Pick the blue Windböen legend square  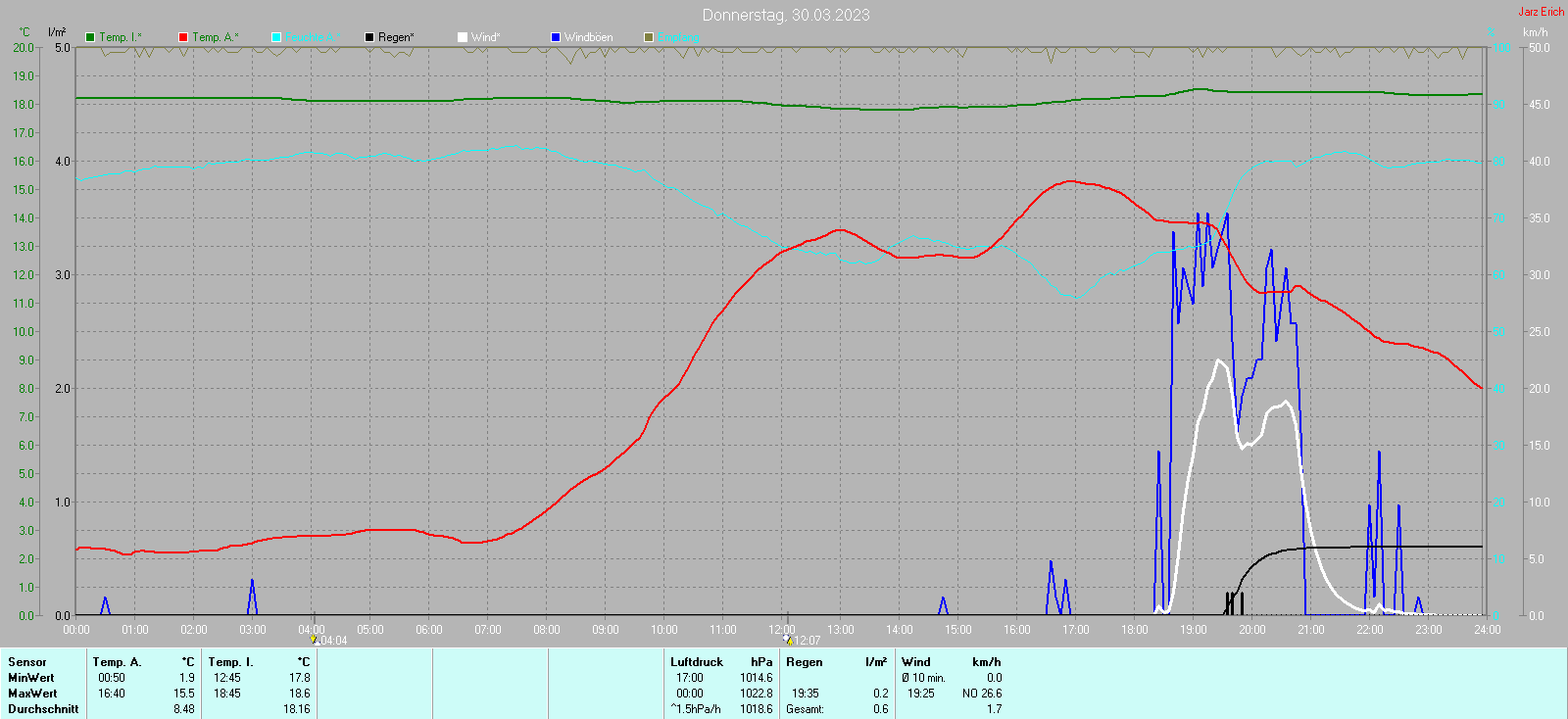pos(556,37)
